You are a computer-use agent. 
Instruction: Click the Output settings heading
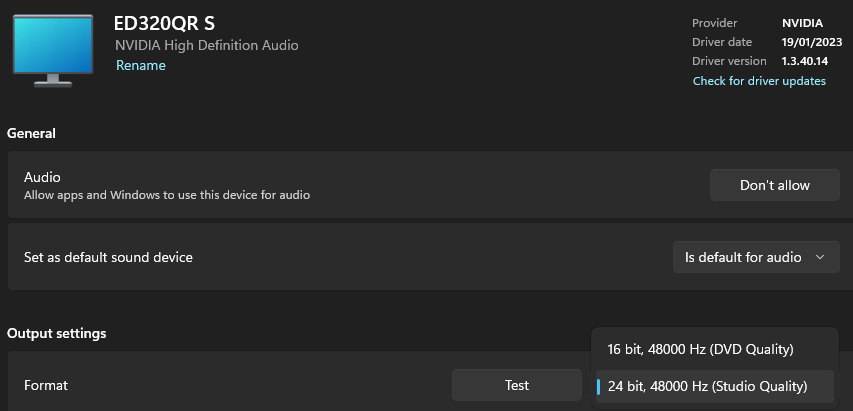click(57, 333)
